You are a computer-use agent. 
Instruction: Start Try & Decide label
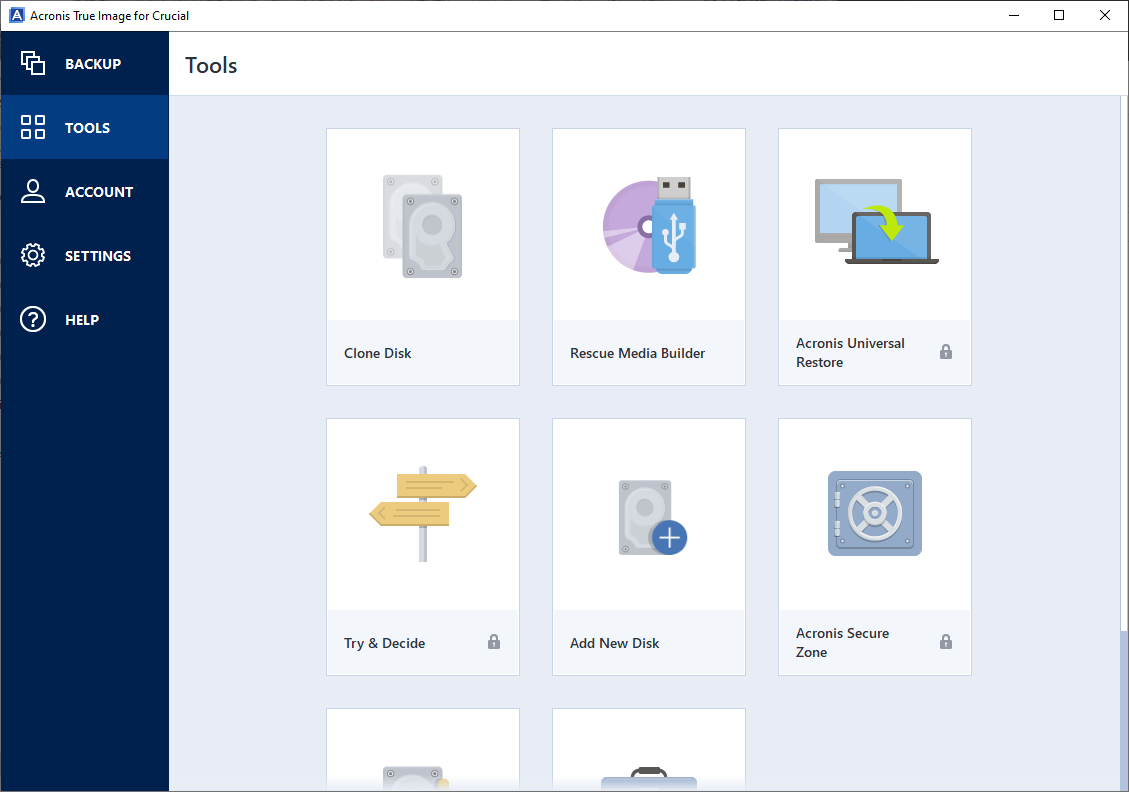click(x=384, y=644)
